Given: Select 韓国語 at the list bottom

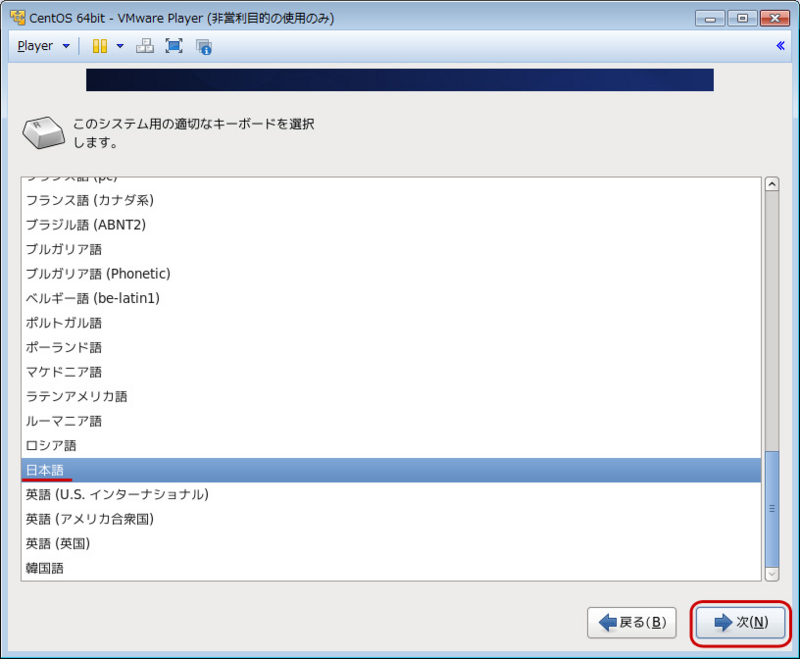Looking at the screenshot, I should (45, 567).
